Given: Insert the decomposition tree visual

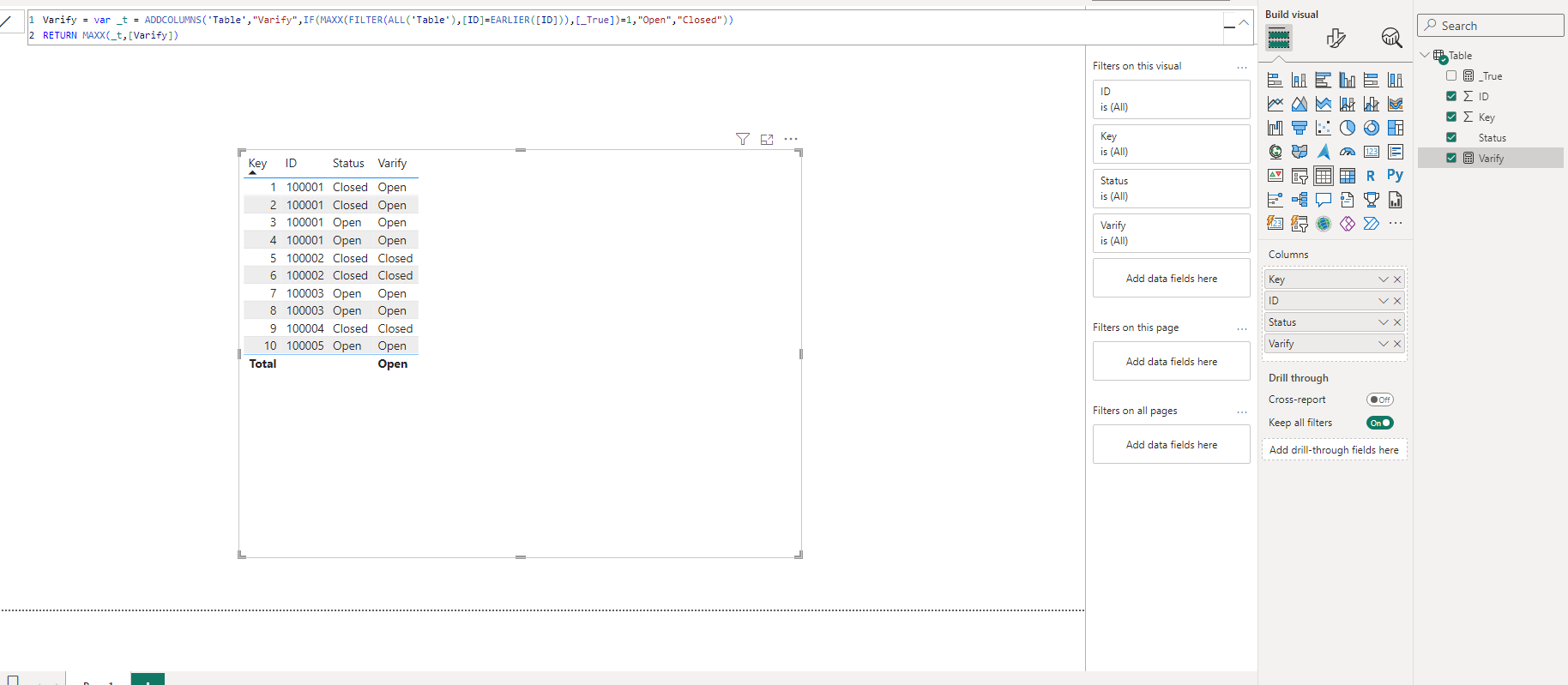Looking at the screenshot, I should click(1300, 200).
